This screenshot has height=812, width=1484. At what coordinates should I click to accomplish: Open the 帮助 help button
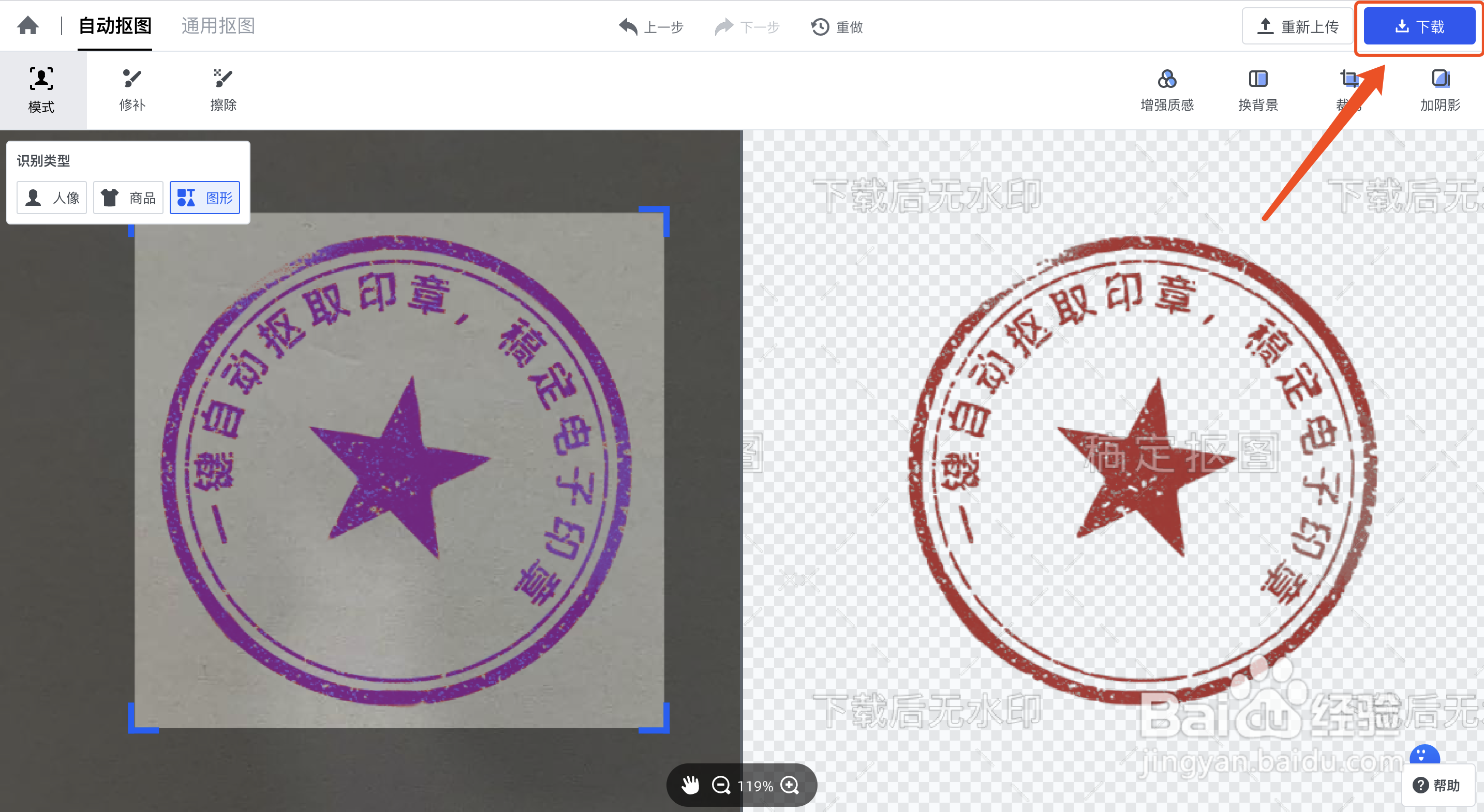1437,785
